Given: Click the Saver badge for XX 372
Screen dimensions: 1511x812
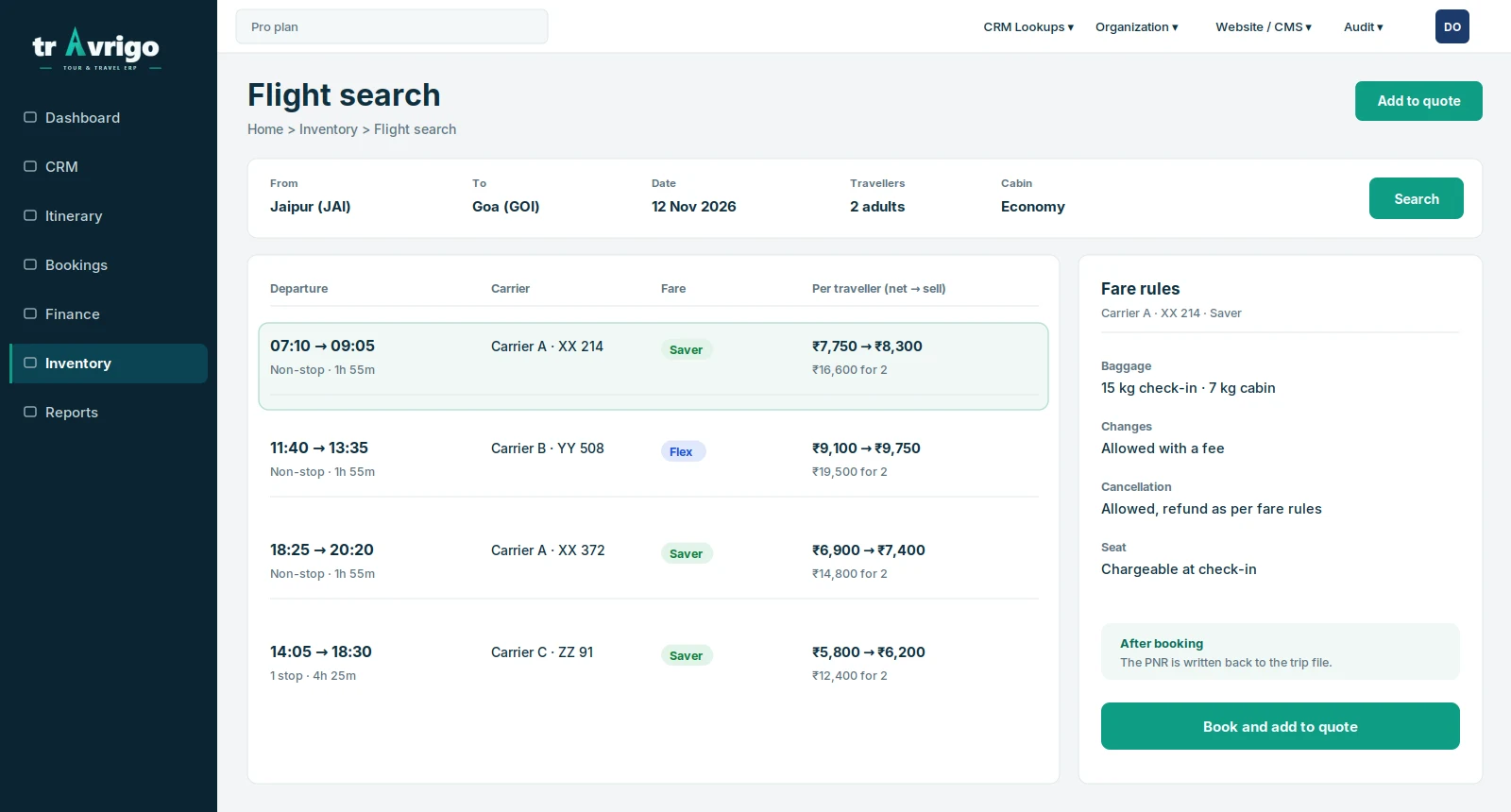Looking at the screenshot, I should 687,553.
